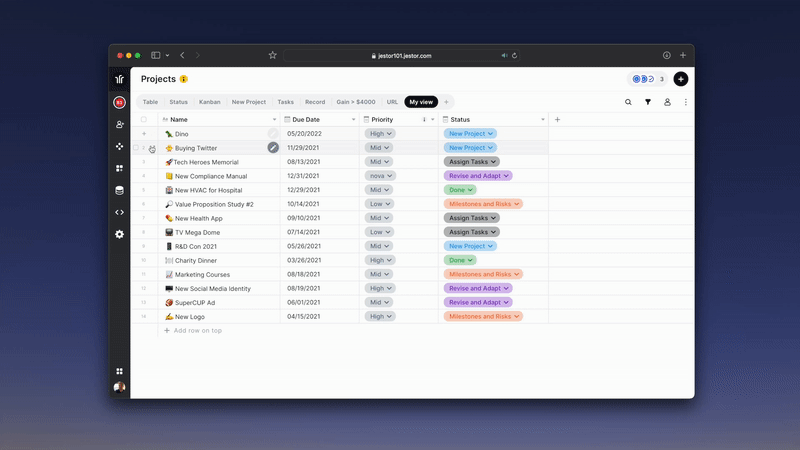Image resolution: width=800 pixels, height=450 pixels.
Task: Open Assign Tasks status for Tech Heroes Memorial
Action: pos(471,162)
